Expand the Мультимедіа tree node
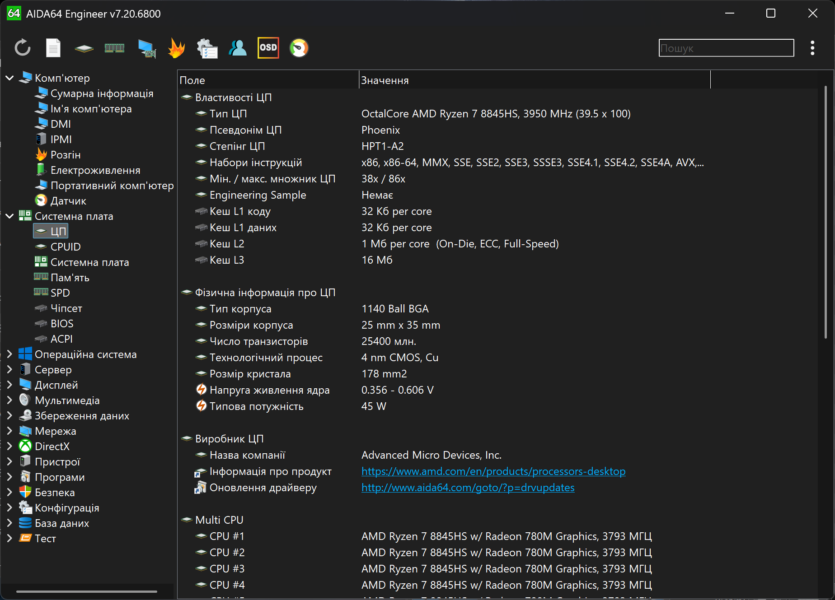The height and width of the screenshot is (600, 835). [x=10, y=400]
